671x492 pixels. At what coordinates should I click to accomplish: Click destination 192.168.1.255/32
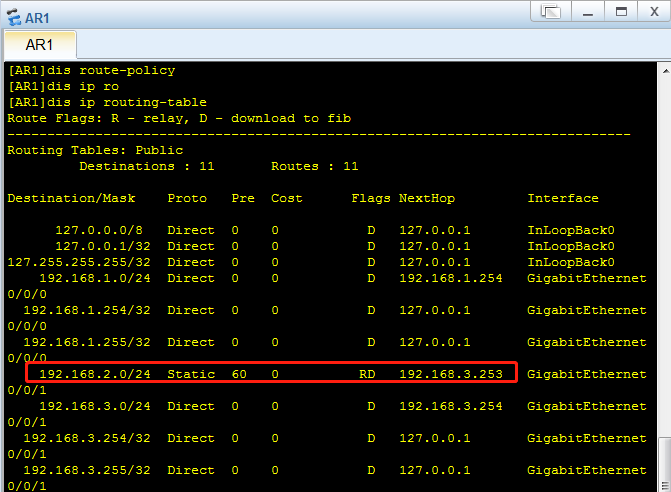click(x=87, y=342)
